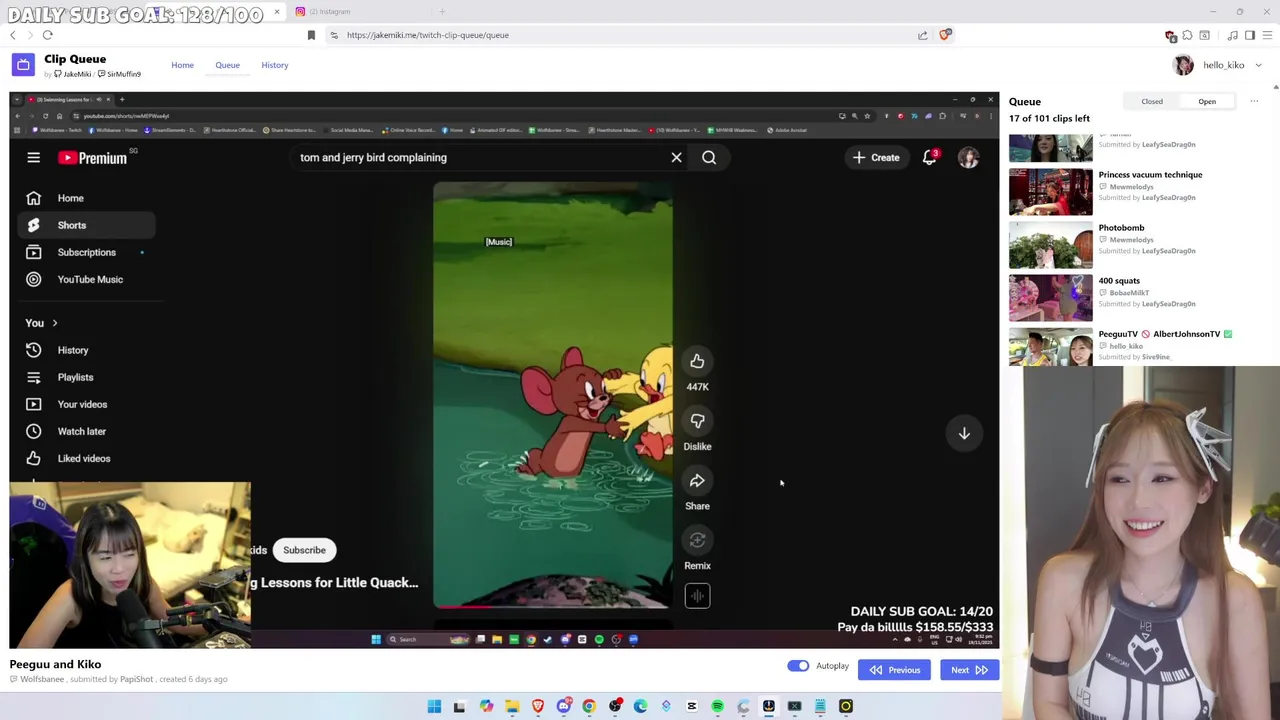
Task: Open Playlists in YouTube sidebar
Action: pos(86,377)
